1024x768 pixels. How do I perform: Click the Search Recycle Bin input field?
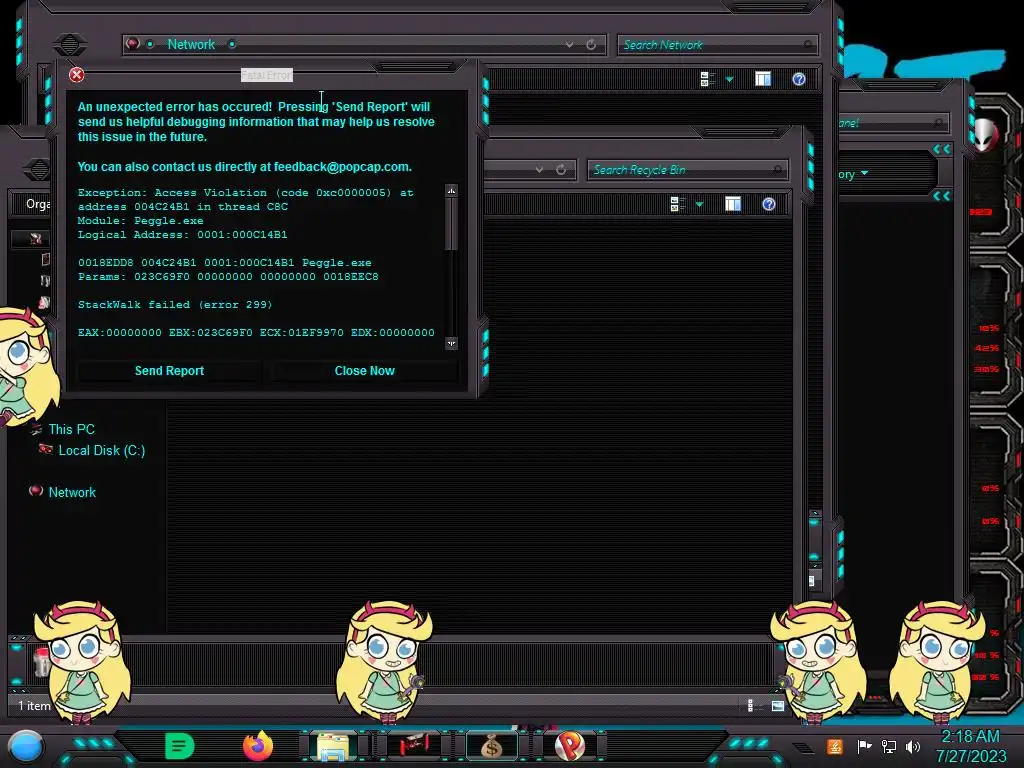pyautogui.click(x=687, y=170)
